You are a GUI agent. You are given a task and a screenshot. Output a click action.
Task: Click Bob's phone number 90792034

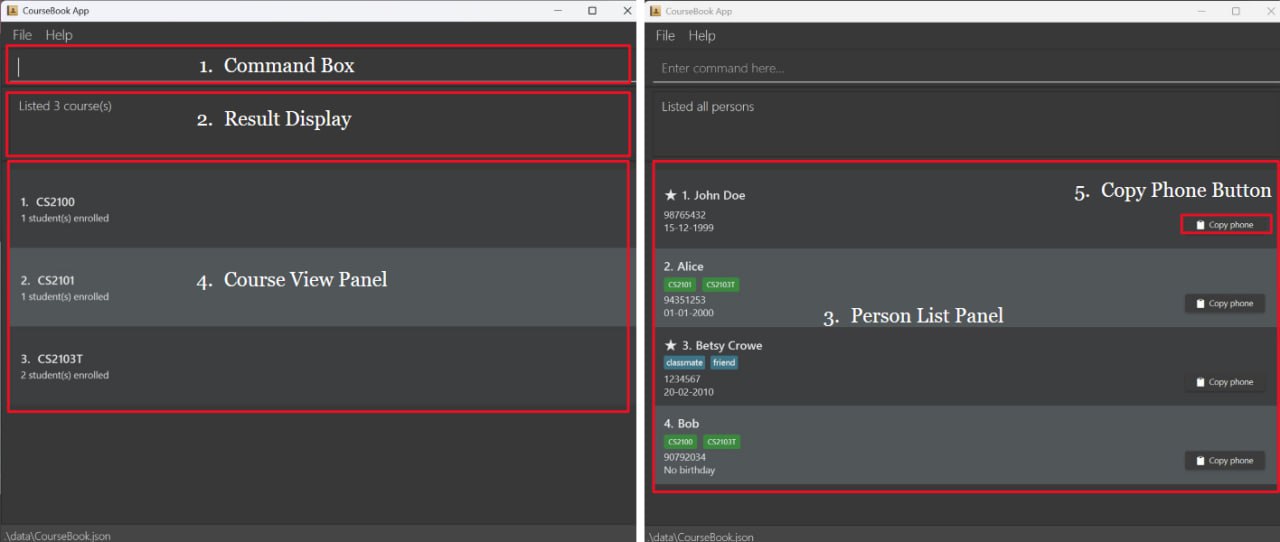pyautogui.click(x=685, y=457)
